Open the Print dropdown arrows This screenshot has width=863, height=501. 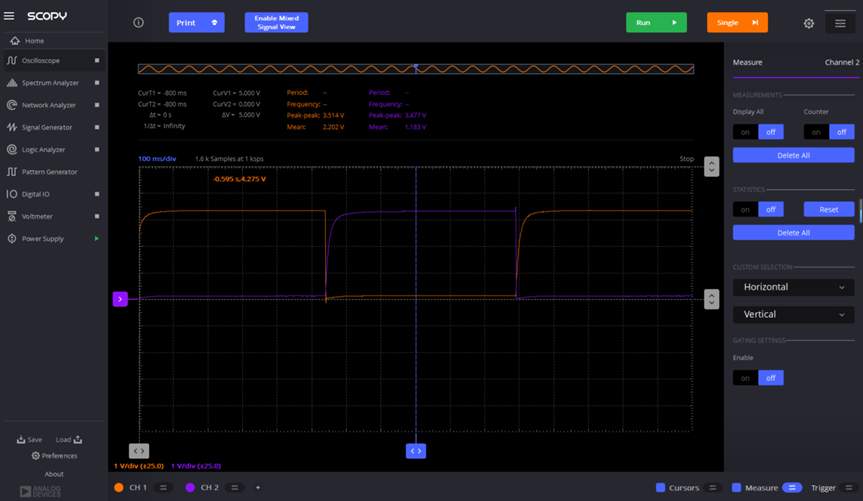(x=215, y=23)
